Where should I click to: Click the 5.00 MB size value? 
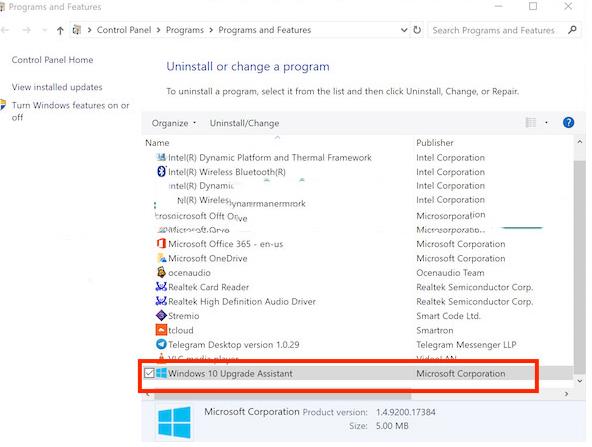click(392, 426)
